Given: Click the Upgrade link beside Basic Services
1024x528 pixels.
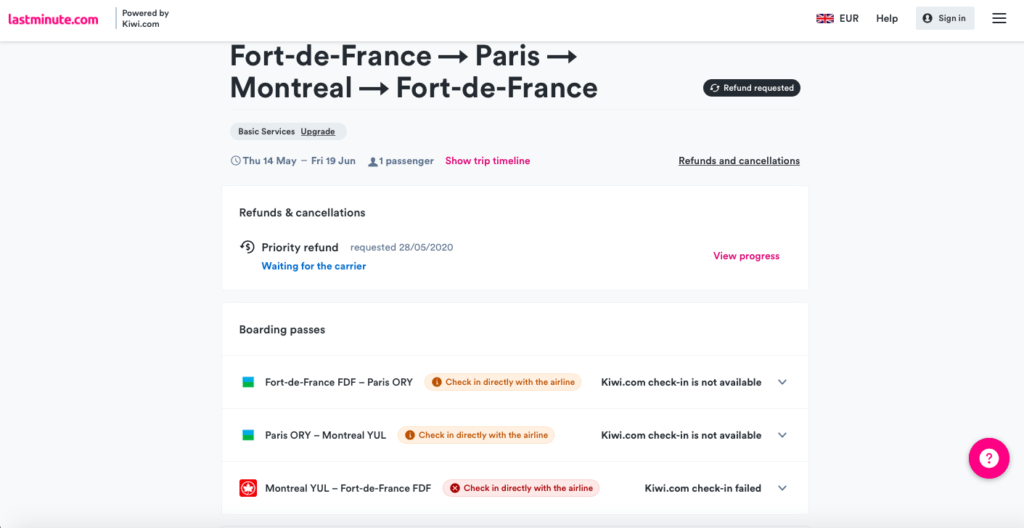Looking at the screenshot, I should (x=318, y=131).
